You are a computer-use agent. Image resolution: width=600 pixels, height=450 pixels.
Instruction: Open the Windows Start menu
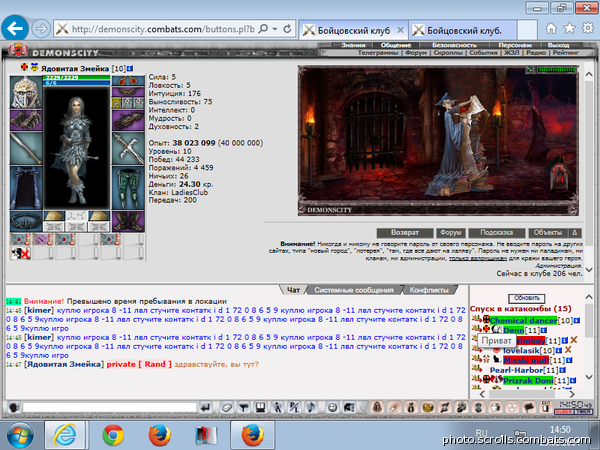point(19,435)
